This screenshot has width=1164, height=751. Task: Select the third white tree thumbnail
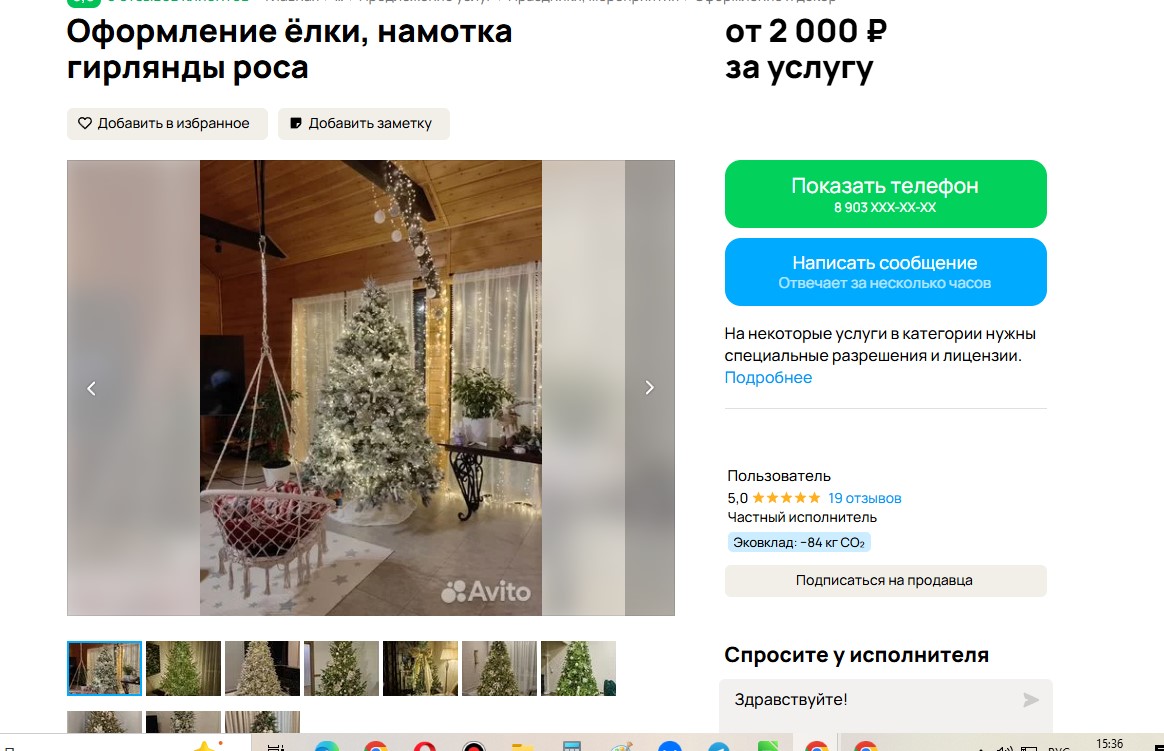(263, 669)
